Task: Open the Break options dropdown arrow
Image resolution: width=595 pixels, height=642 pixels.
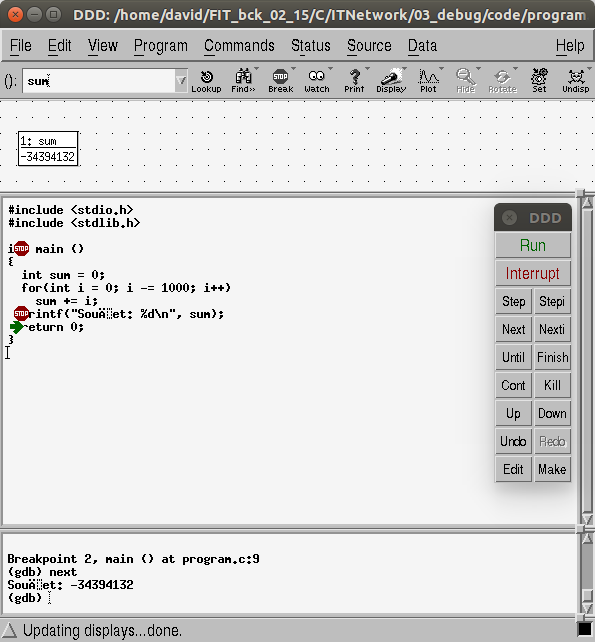Action: (x=294, y=68)
